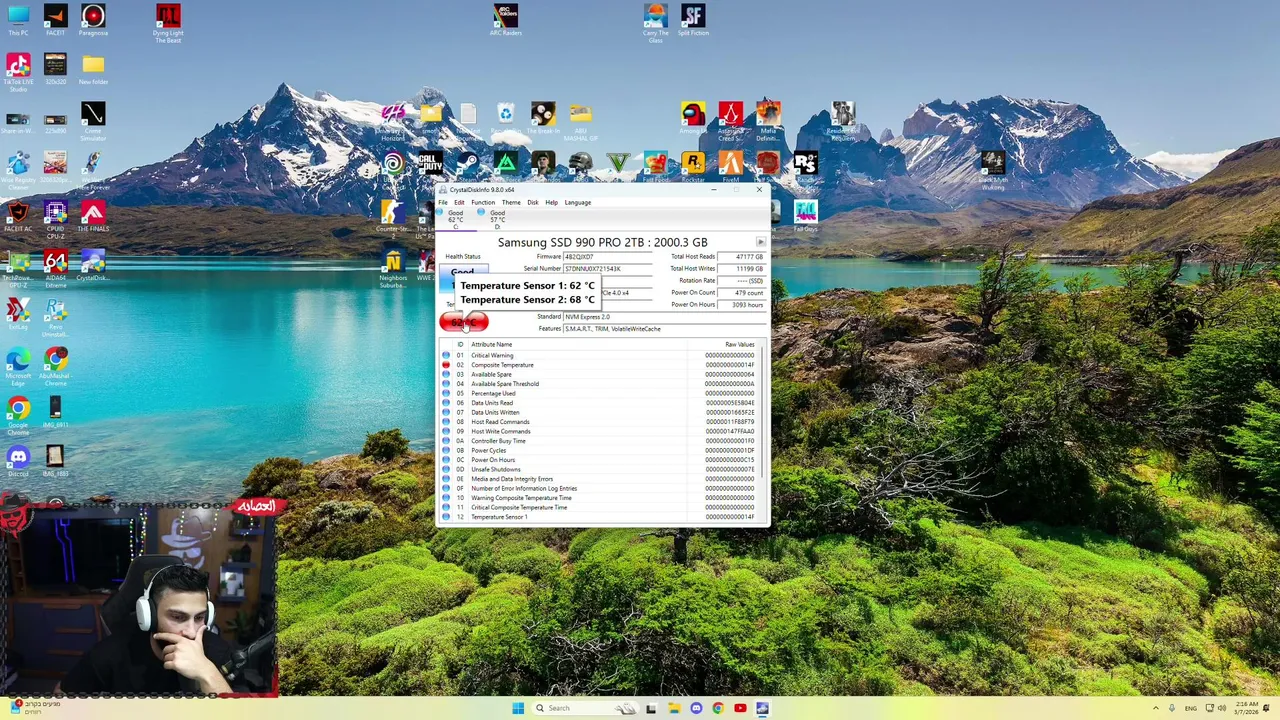Select the Critical Warning attribute row
The width and height of the screenshot is (1280, 720).
(599, 356)
